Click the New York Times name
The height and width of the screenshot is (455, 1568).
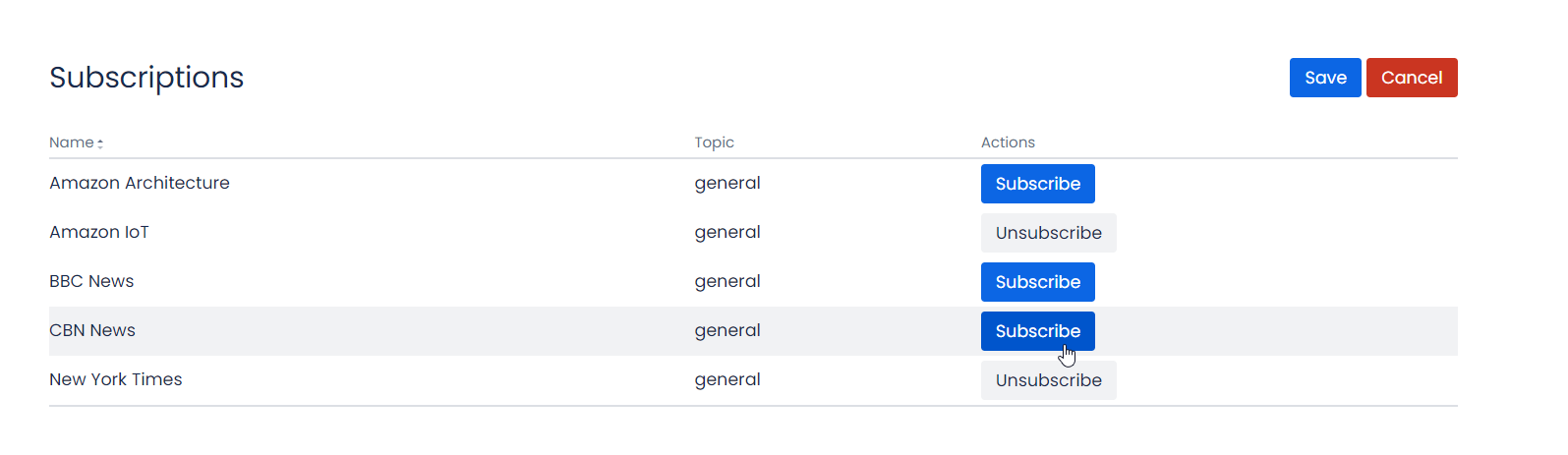[116, 379]
